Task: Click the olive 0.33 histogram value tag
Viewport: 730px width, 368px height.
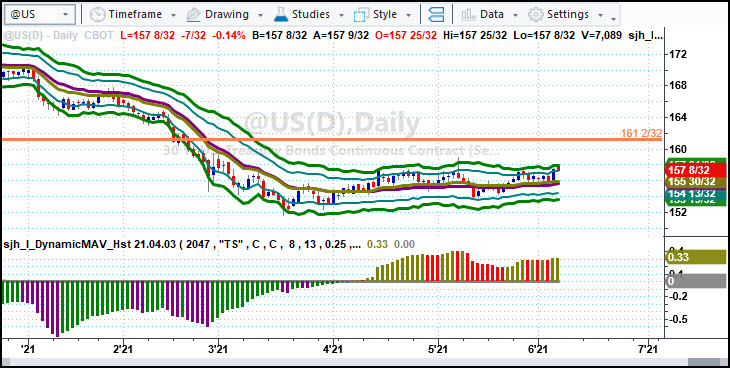Action: 696,257
